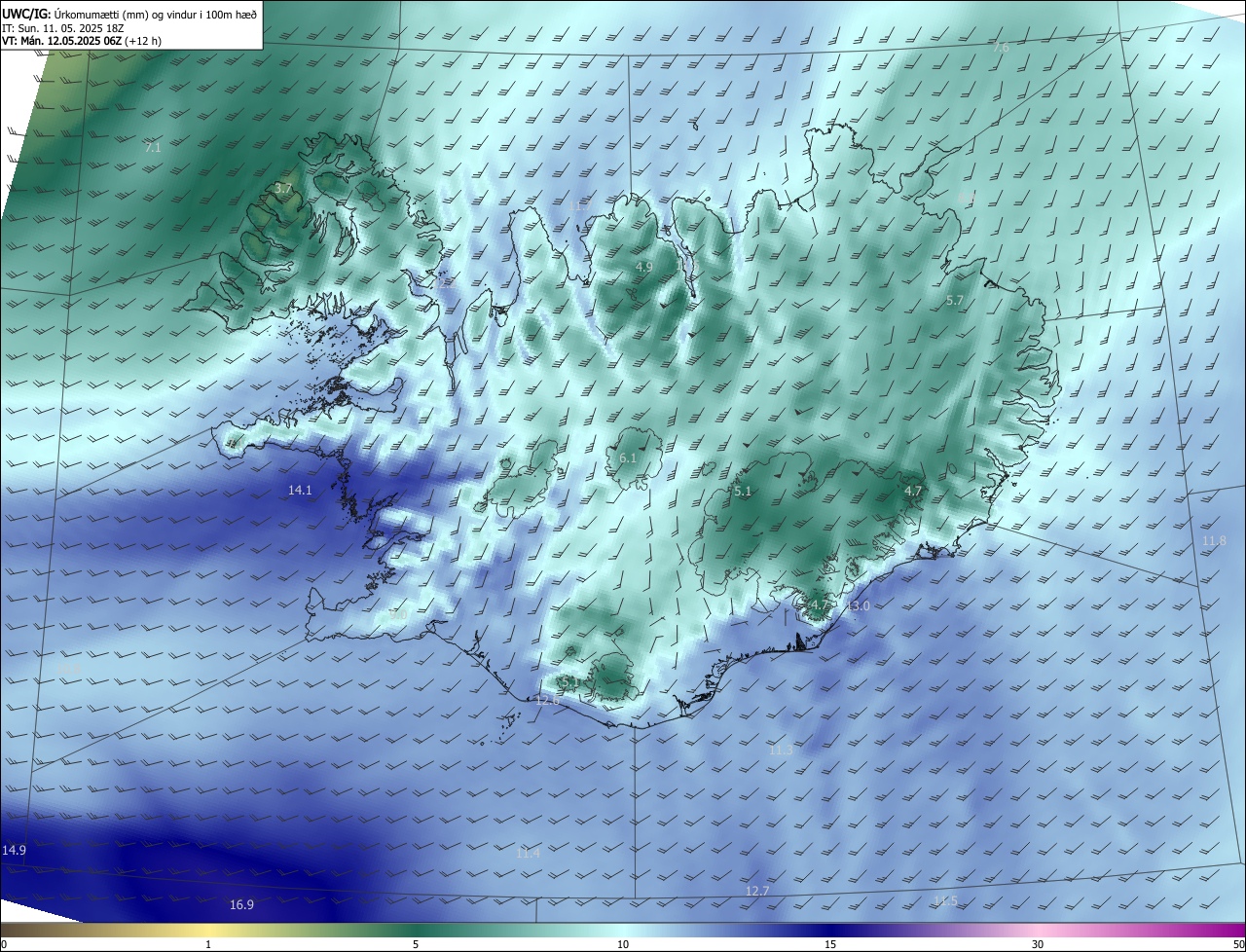Click the 5 tick on the color scale
This screenshot has height=952, width=1246.
(416, 944)
